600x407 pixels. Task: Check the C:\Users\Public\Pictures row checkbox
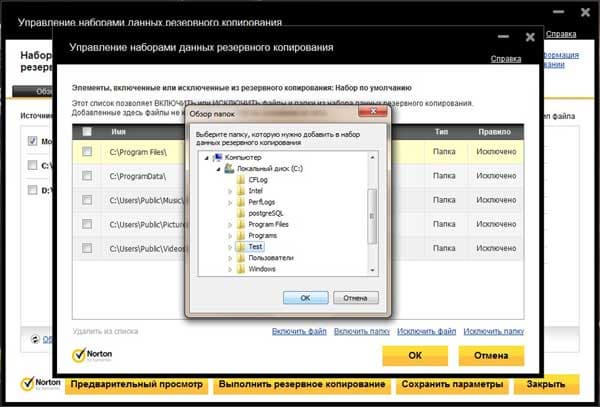click(87, 224)
